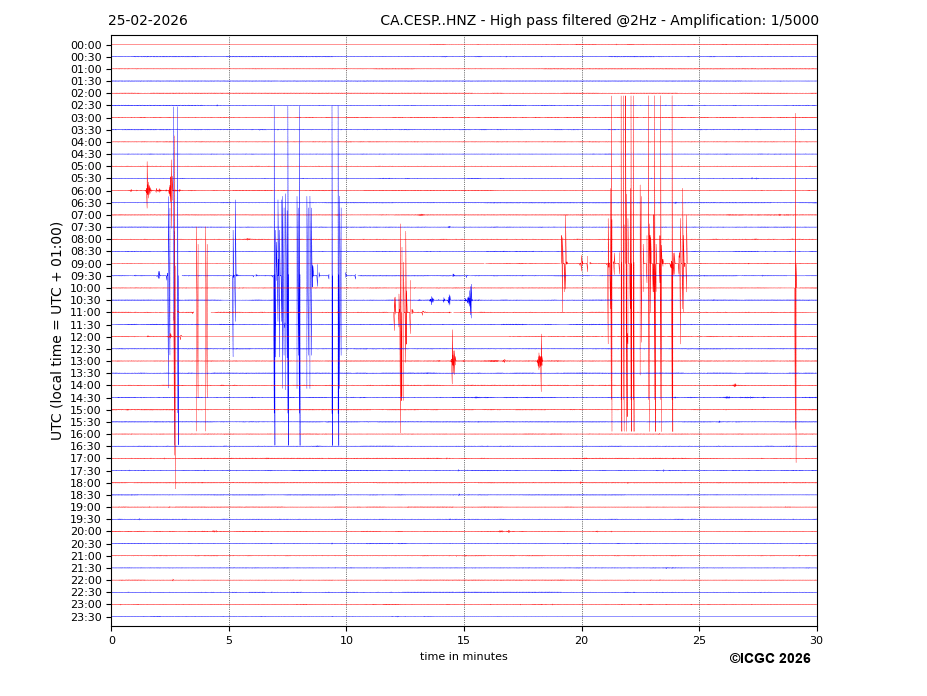Select x-axis tick label 30
Viewport: 927px width, 696px height.
816,640
